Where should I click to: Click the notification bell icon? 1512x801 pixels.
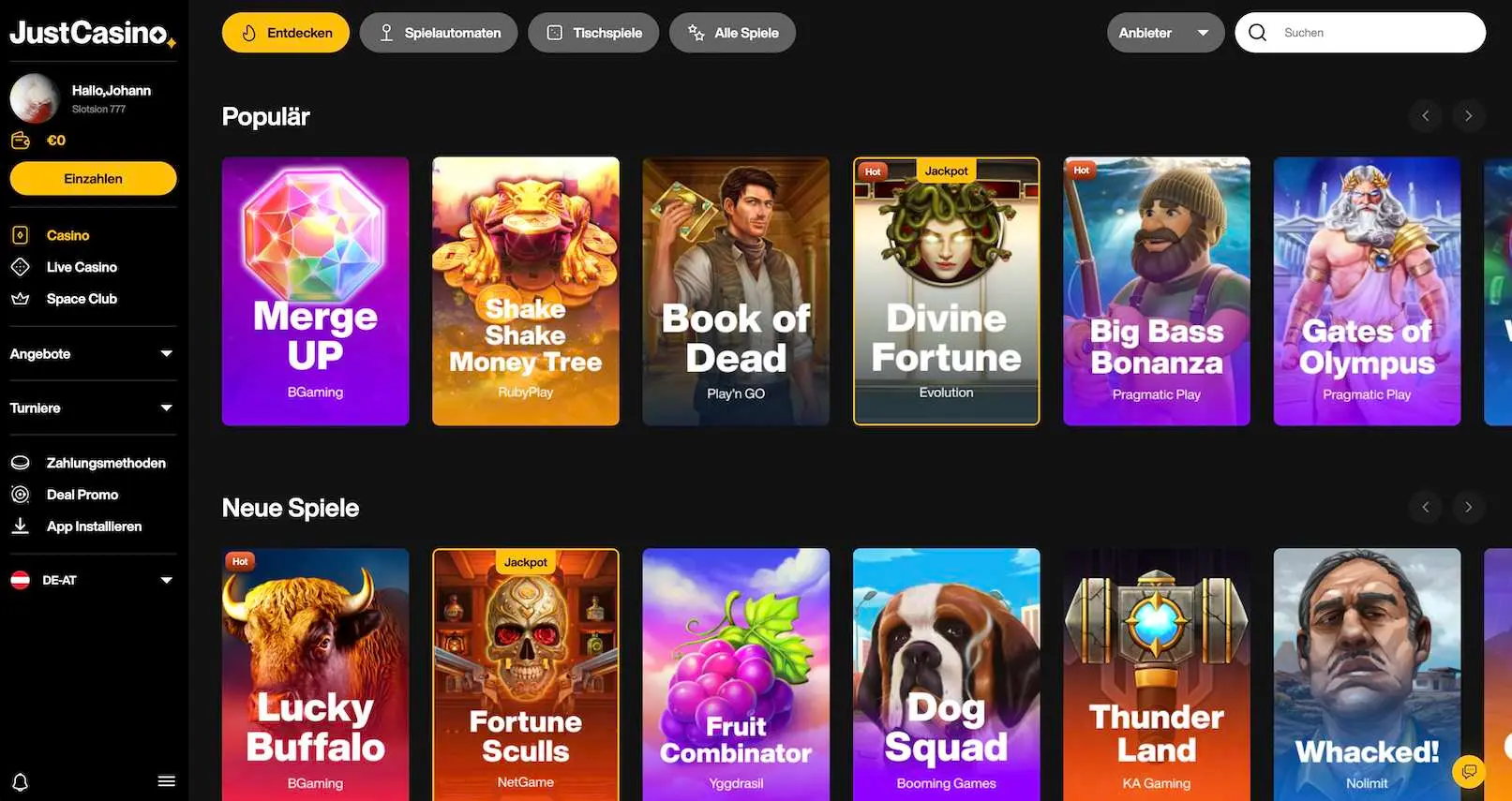click(x=20, y=781)
